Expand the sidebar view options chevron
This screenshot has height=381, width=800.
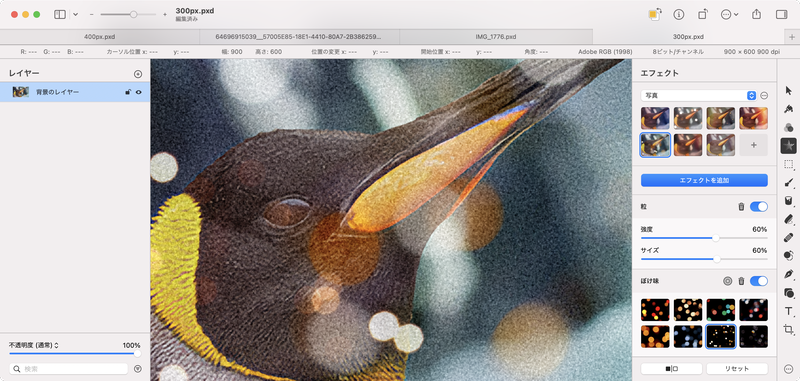(76, 14)
